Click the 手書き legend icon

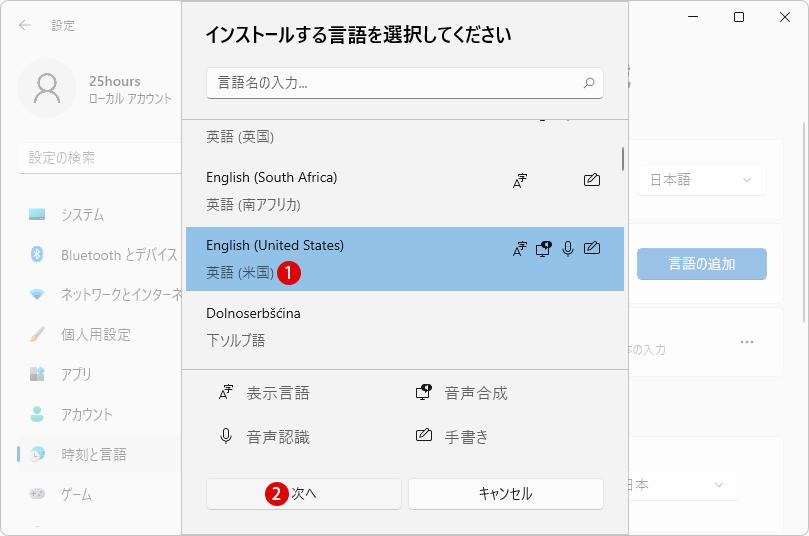point(424,435)
